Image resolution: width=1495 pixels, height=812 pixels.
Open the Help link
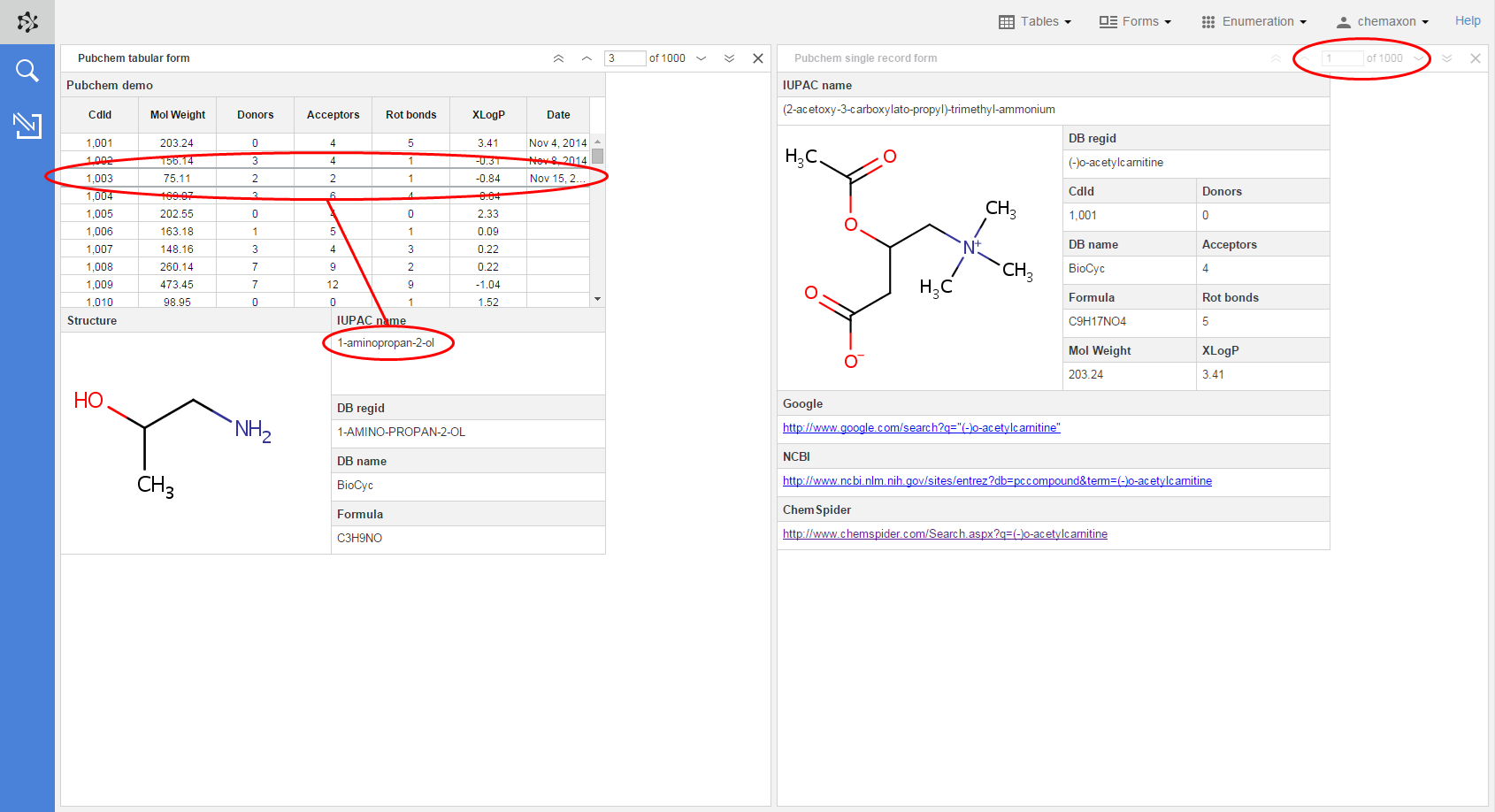(1468, 20)
